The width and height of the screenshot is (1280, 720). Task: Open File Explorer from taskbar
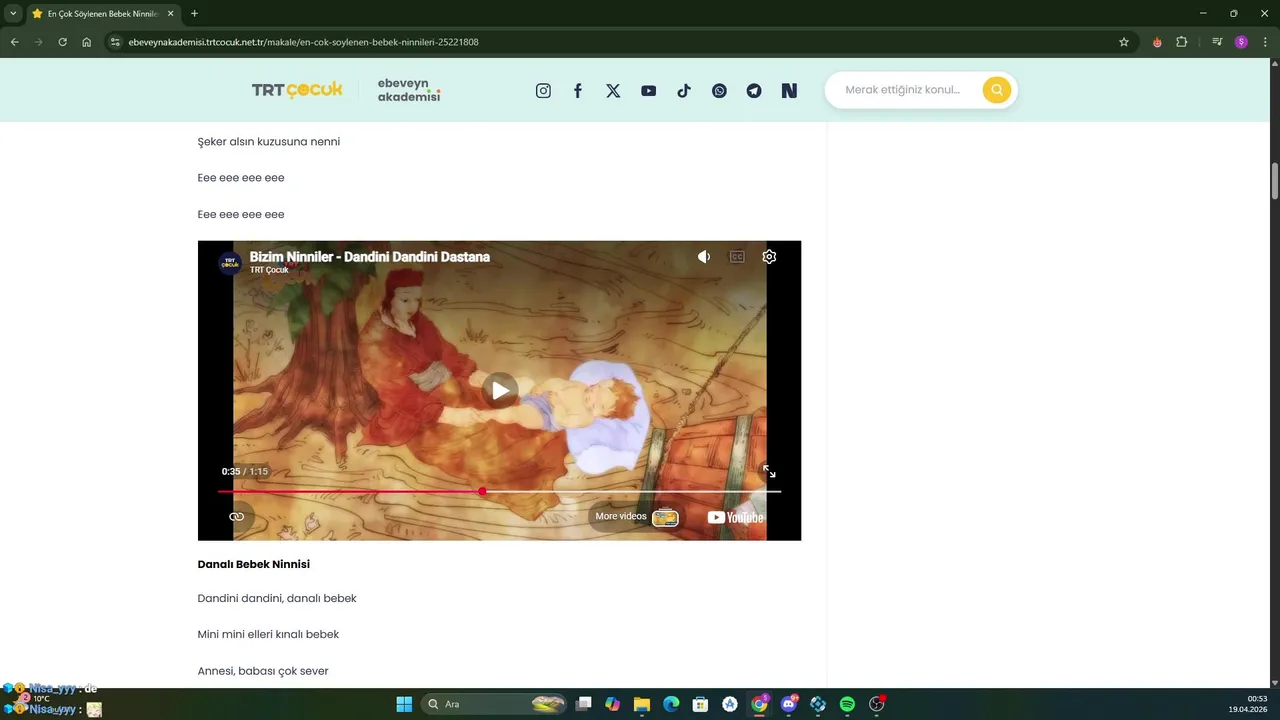642,704
